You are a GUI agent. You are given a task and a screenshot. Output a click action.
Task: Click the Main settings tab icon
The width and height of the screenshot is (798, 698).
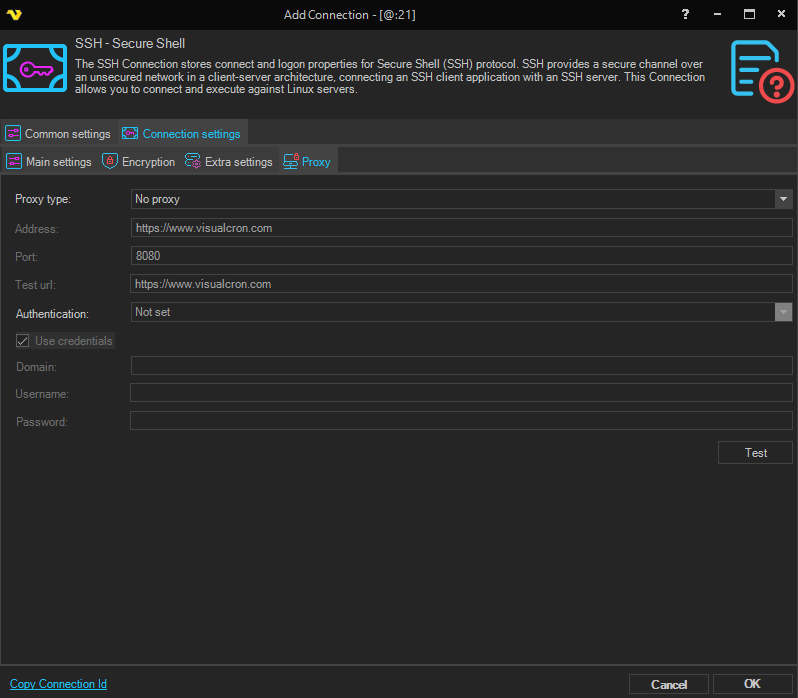[13, 161]
